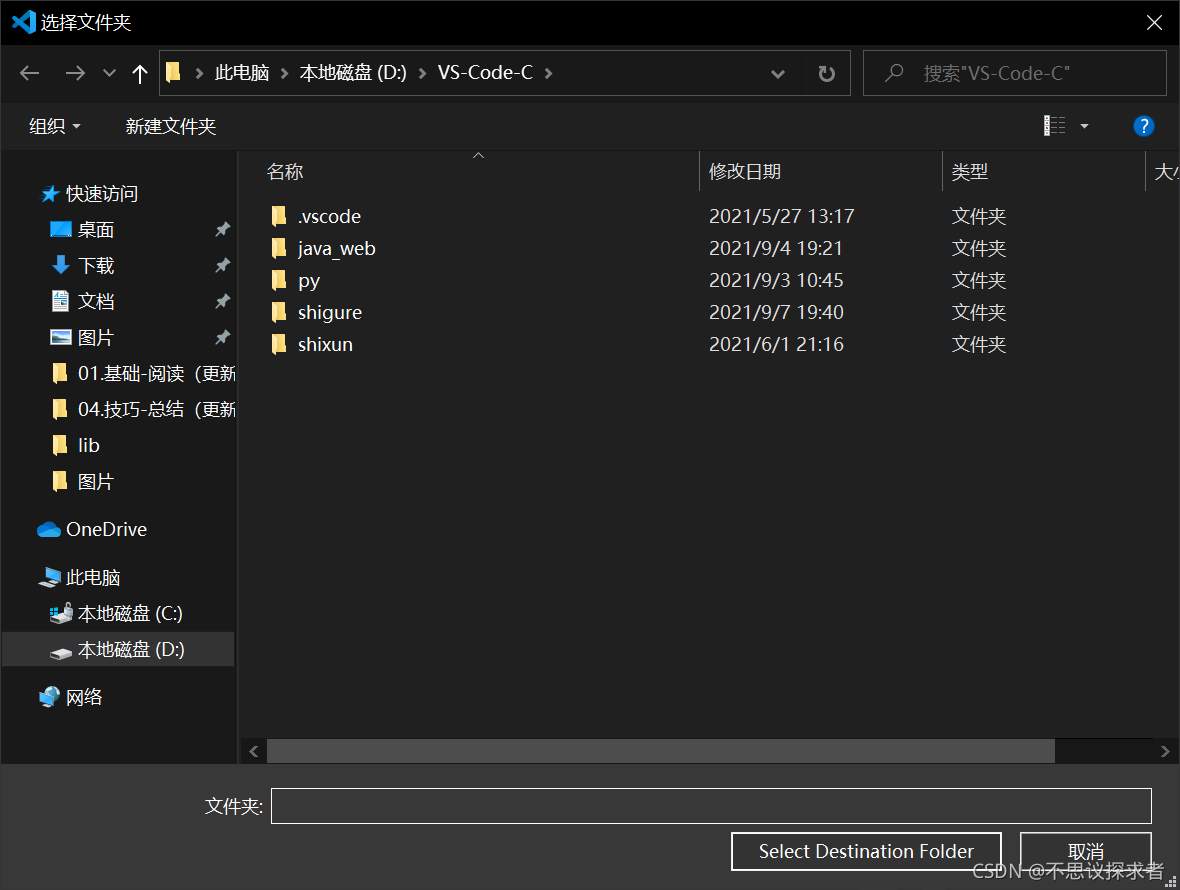Go up one folder level

pyautogui.click(x=139, y=73)
